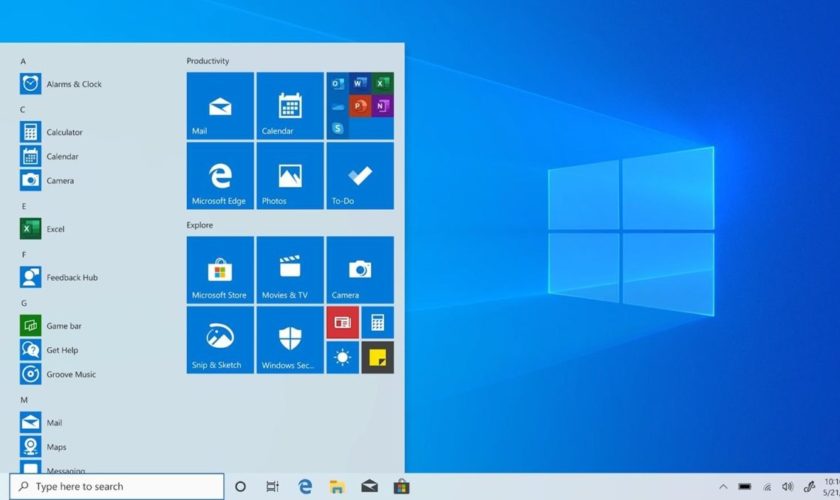The image size is (840, 500).
Task: Open the Snip & Sketch tile
Action: pyautogui.click(x=220, y=340)
